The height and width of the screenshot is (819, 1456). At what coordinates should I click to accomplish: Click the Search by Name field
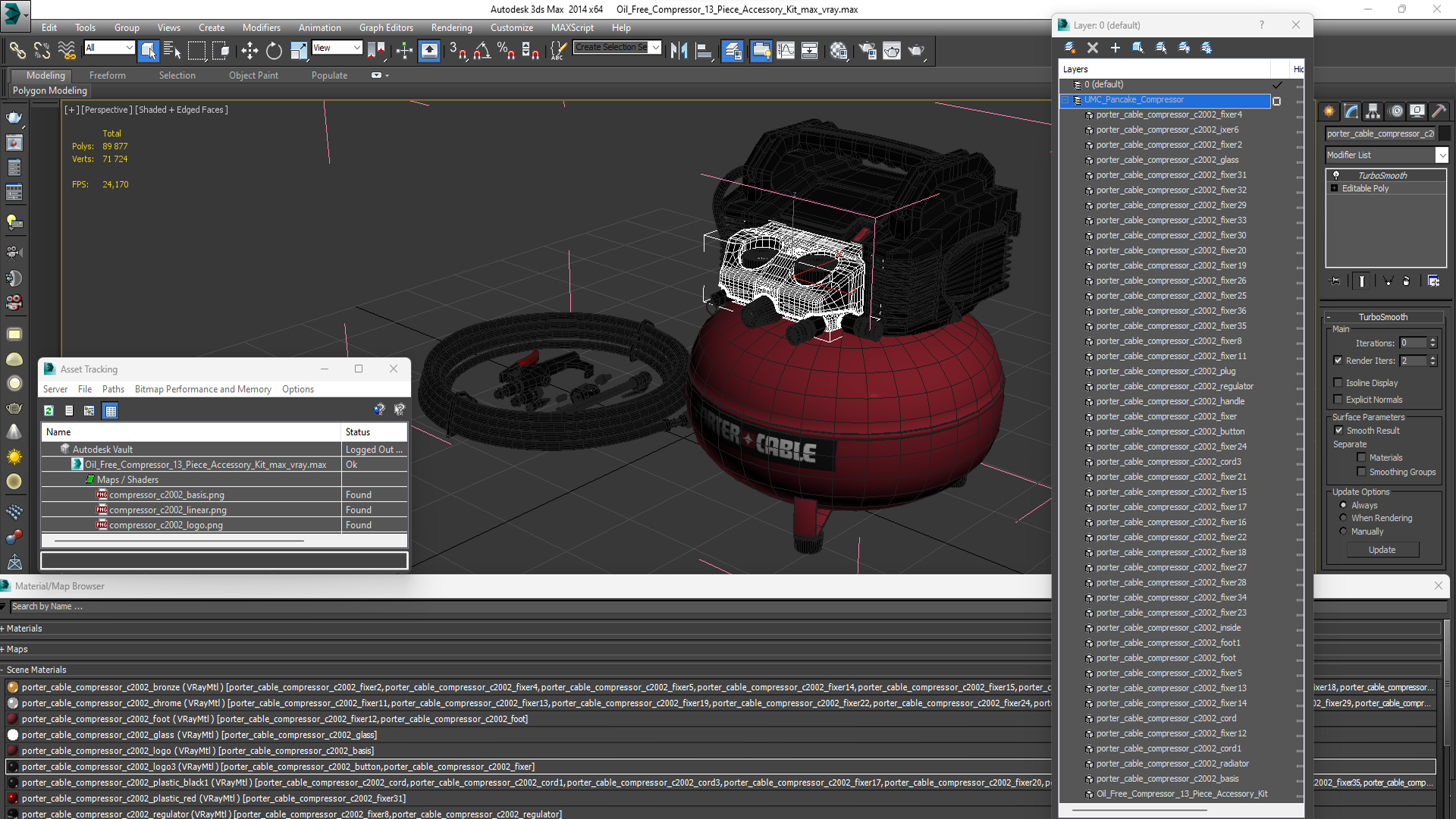click(x=531, y=607)
